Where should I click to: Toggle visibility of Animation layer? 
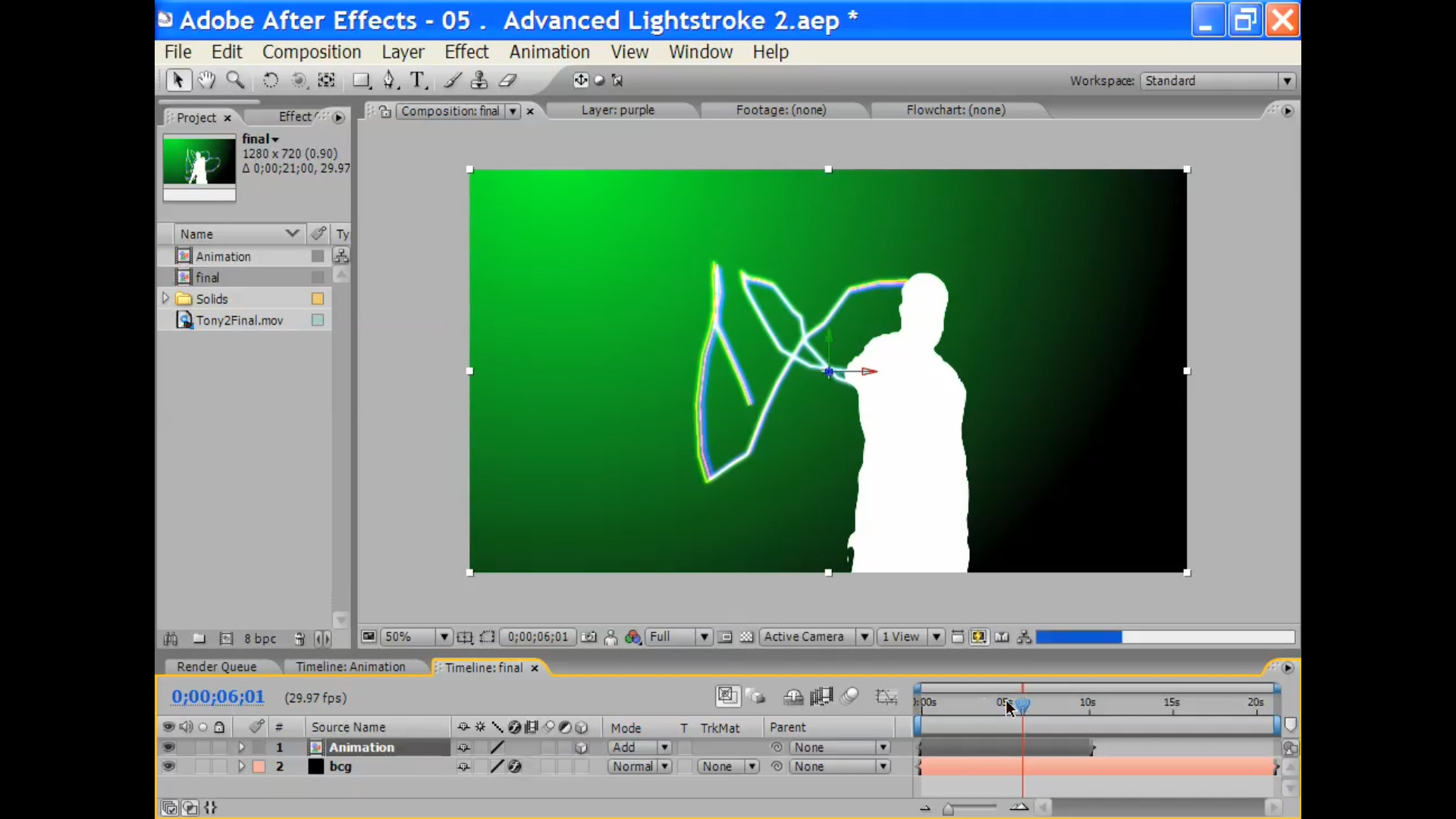point(168,747)
